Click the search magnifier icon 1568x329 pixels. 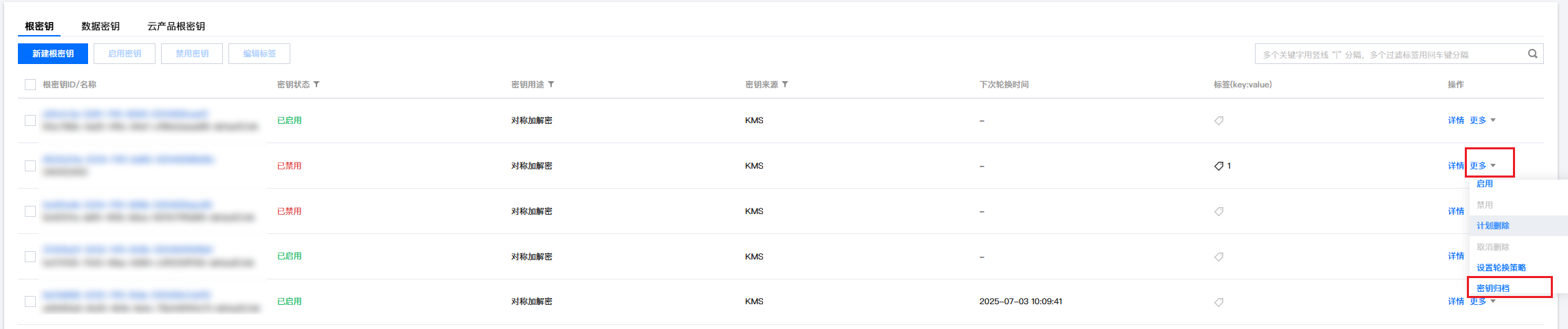(1532, 54)
